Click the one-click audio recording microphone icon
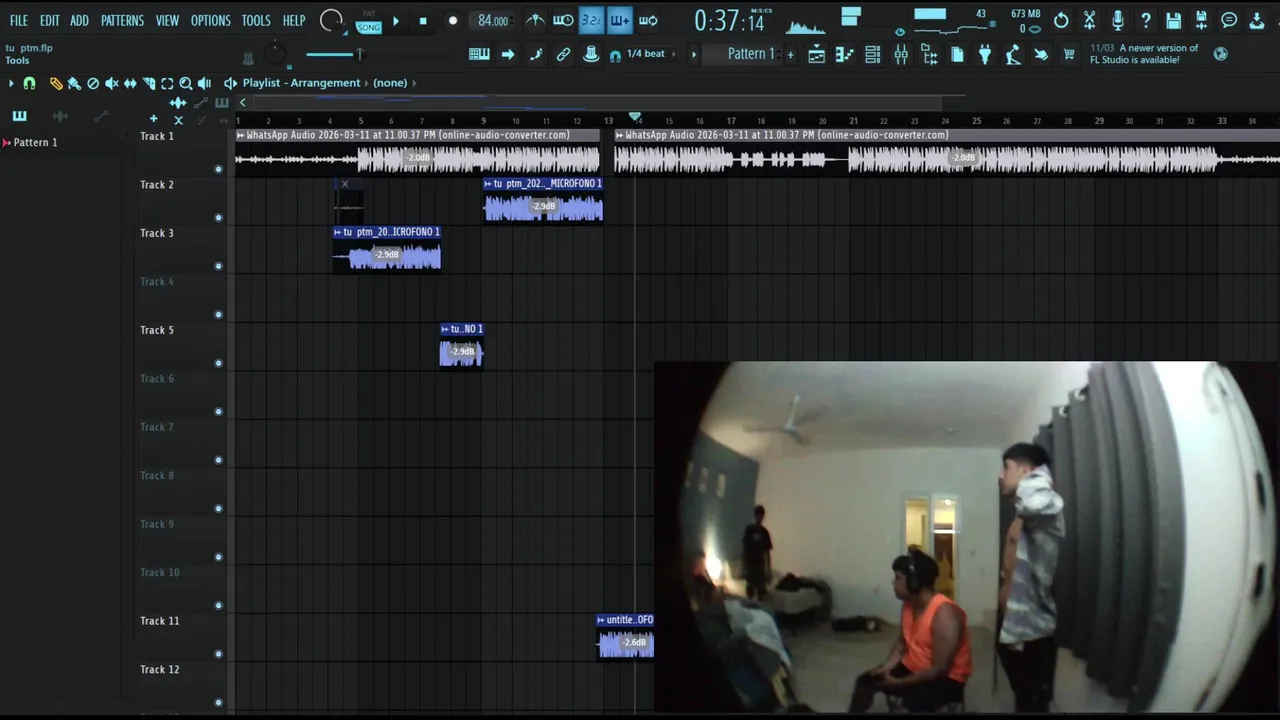 1118,20
